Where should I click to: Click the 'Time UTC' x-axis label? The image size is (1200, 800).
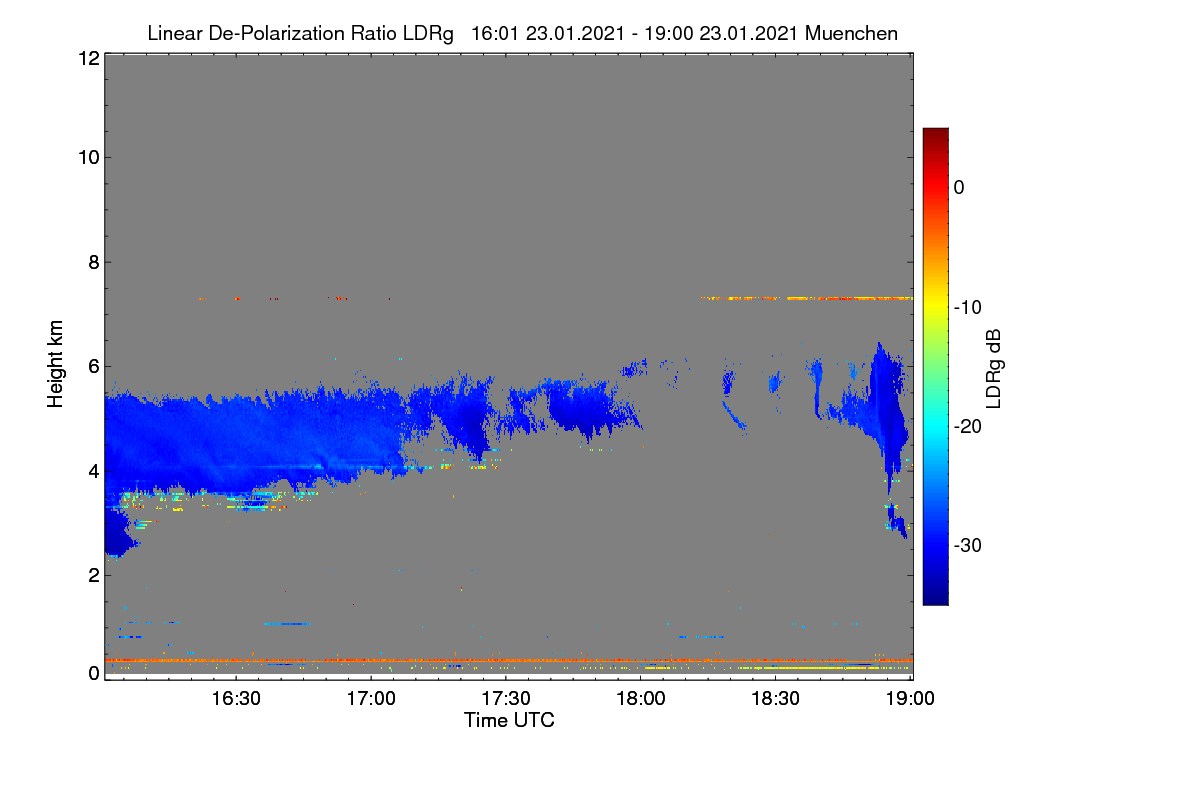tap(509, 720)
